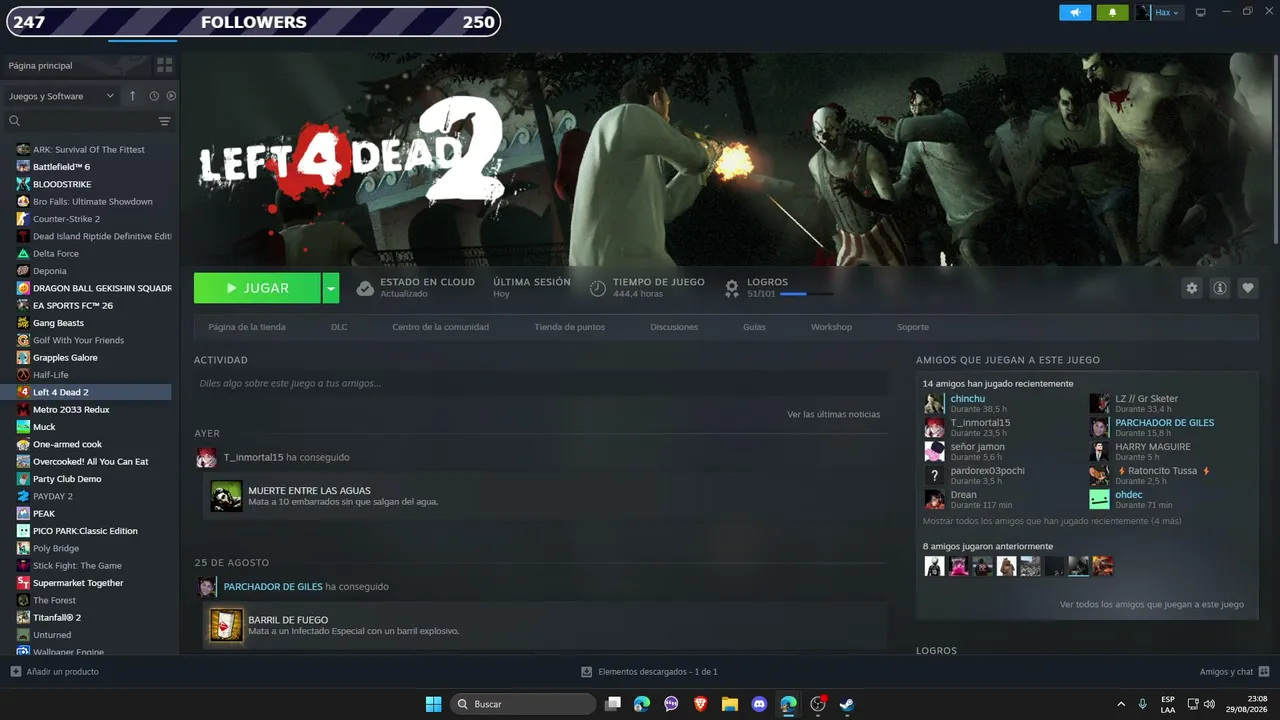Click Añadir un producto

pos(55,672)
